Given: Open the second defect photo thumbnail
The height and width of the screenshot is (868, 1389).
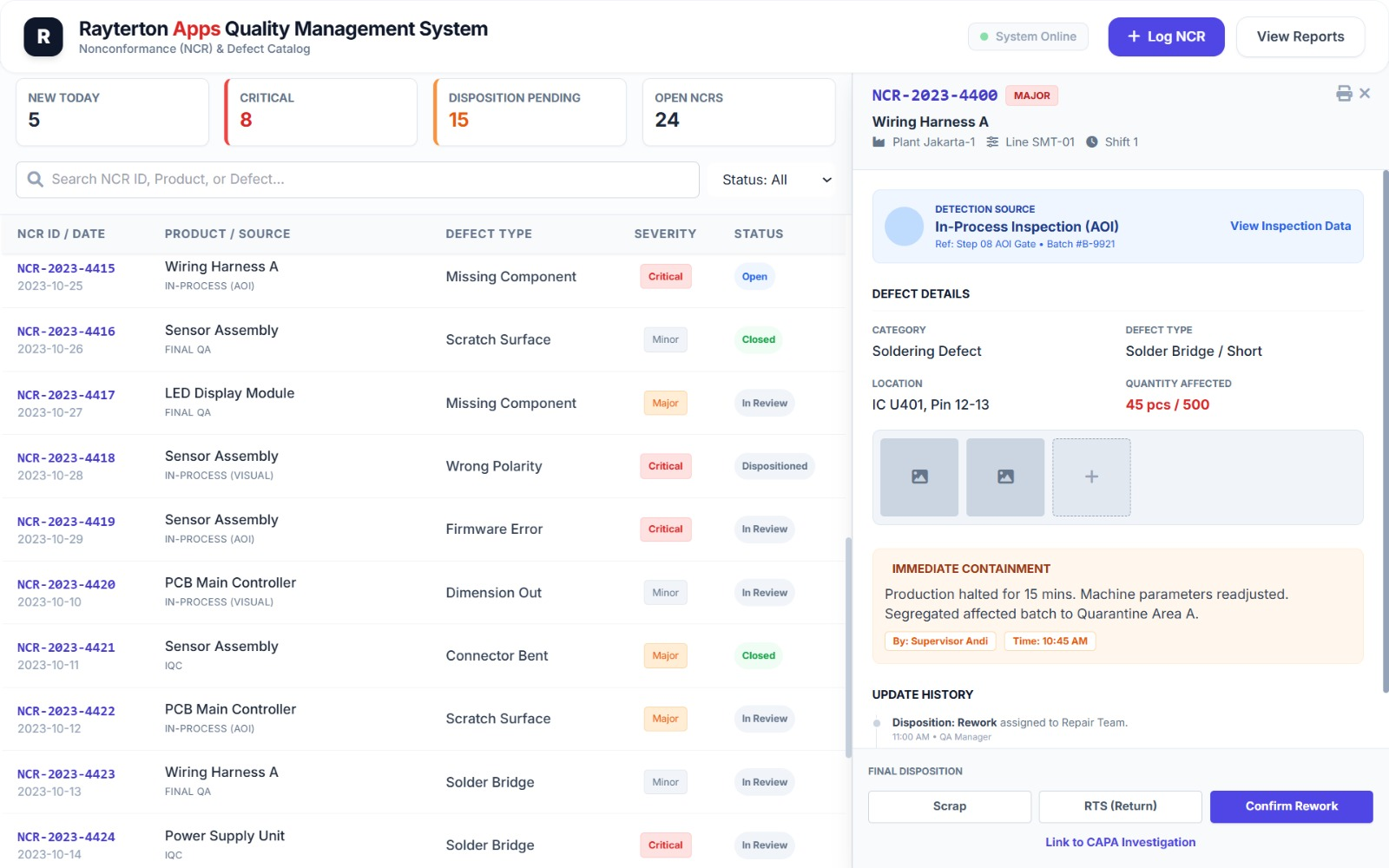Looking at the screenshot, I should coord(1005,477).
